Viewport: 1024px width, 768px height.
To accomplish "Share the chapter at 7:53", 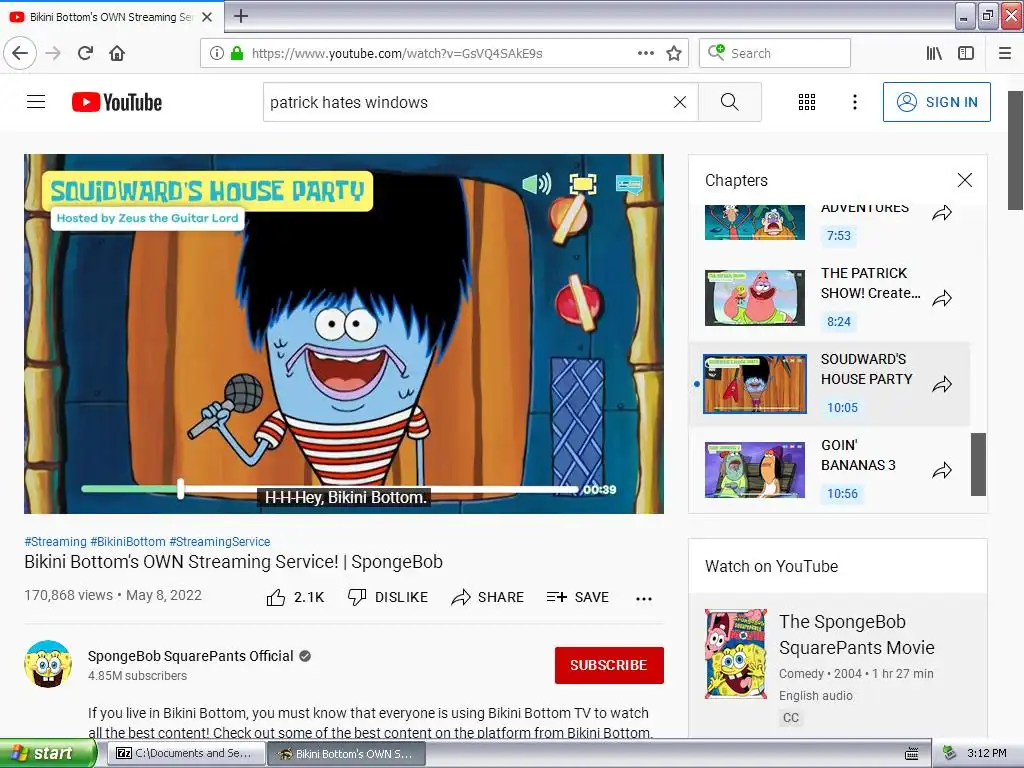I will (942, 213).
